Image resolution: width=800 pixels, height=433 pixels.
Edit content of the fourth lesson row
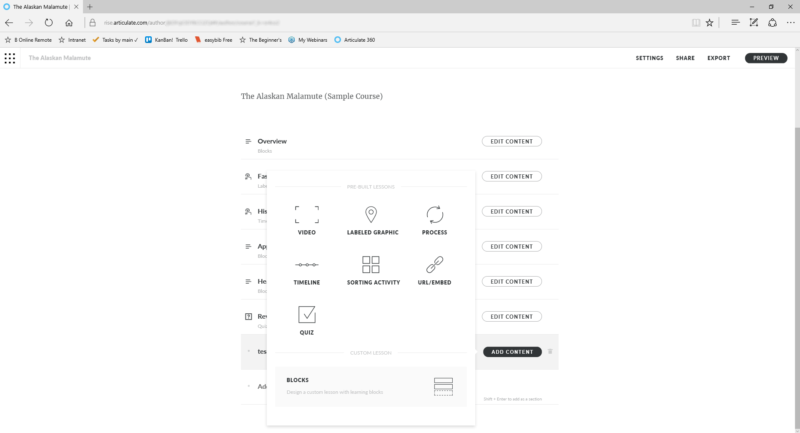coord(512,246)
